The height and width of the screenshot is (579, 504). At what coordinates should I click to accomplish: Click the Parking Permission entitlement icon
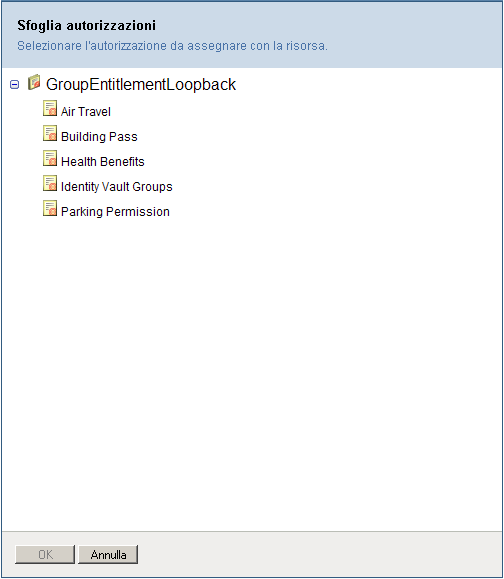pos(50,209)
